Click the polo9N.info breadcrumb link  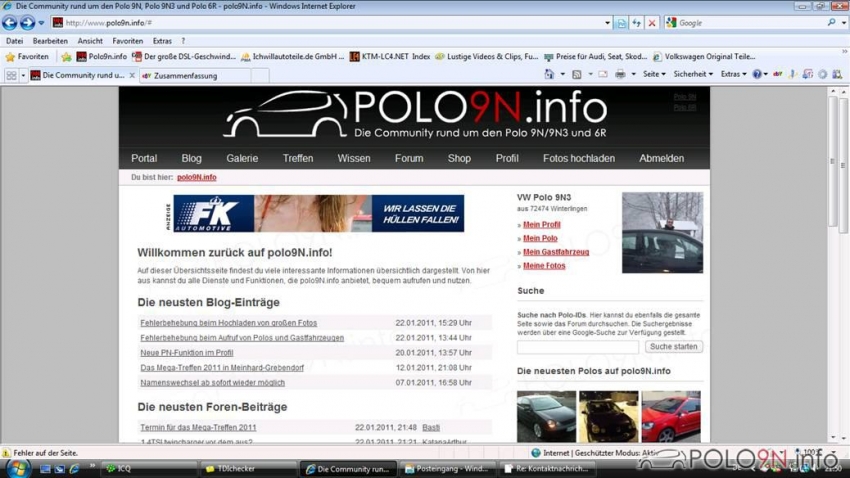196,177
